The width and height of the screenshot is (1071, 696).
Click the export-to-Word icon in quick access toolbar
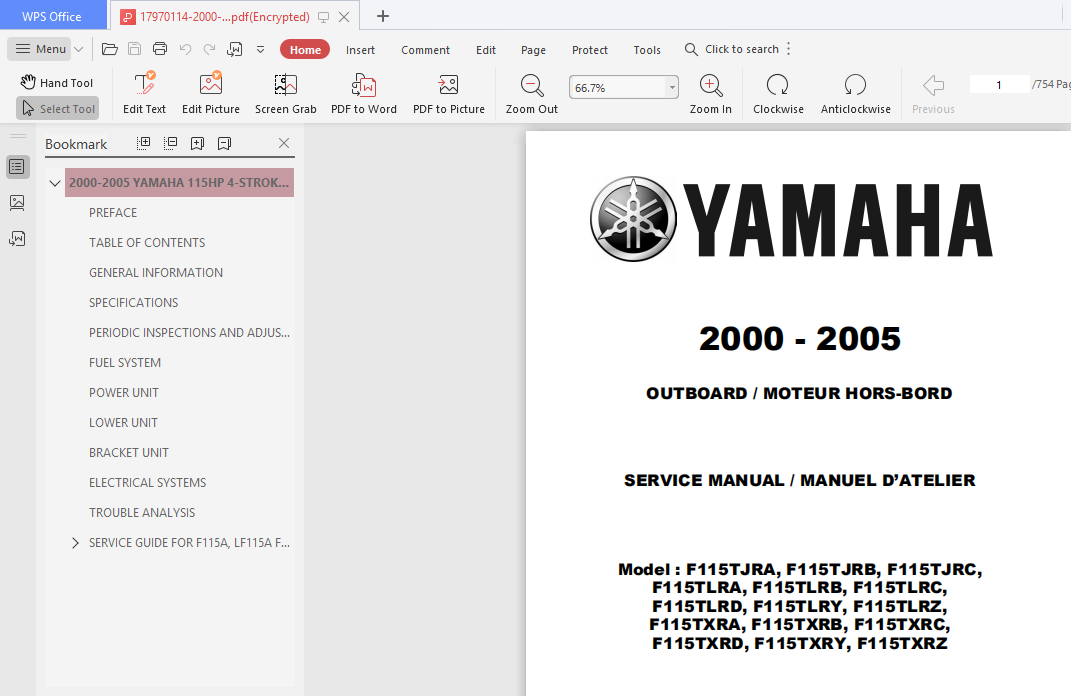(235, 49)
